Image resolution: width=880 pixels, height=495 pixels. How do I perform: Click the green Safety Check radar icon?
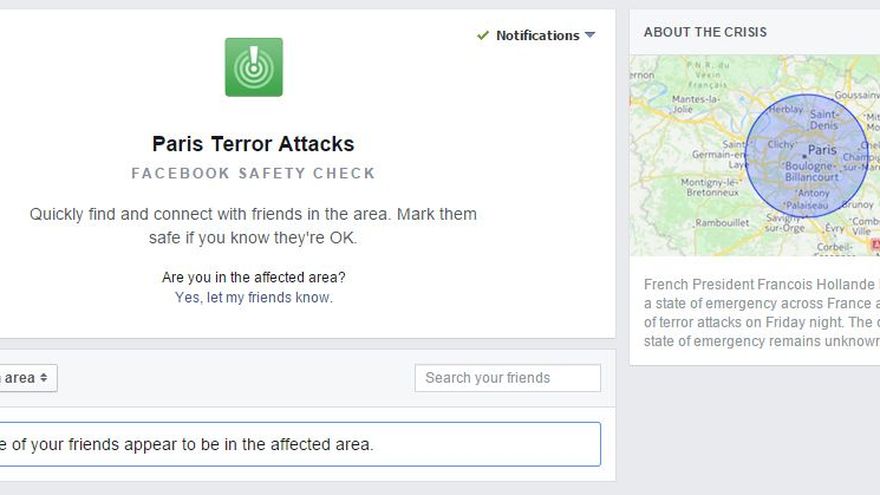[254, 67]
